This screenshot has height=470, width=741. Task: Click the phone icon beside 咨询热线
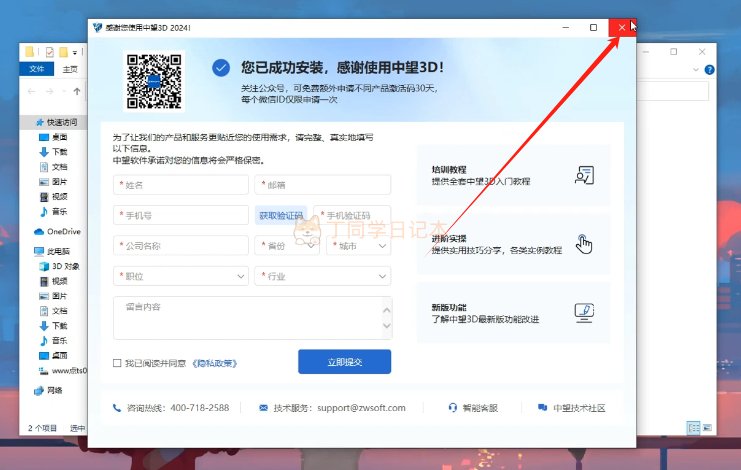coord(119,408)
